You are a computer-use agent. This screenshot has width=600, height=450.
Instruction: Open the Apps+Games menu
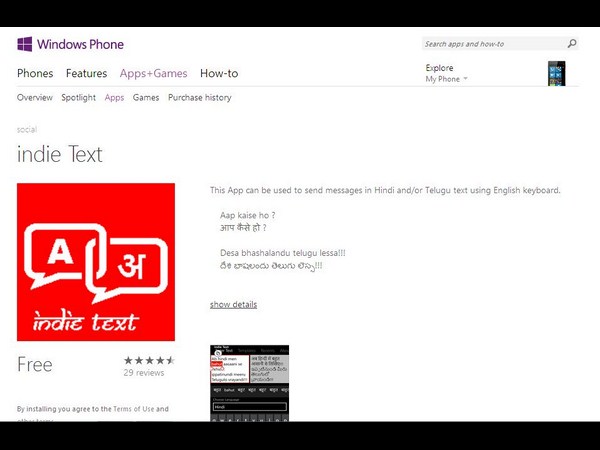click(x=153, y=73)
